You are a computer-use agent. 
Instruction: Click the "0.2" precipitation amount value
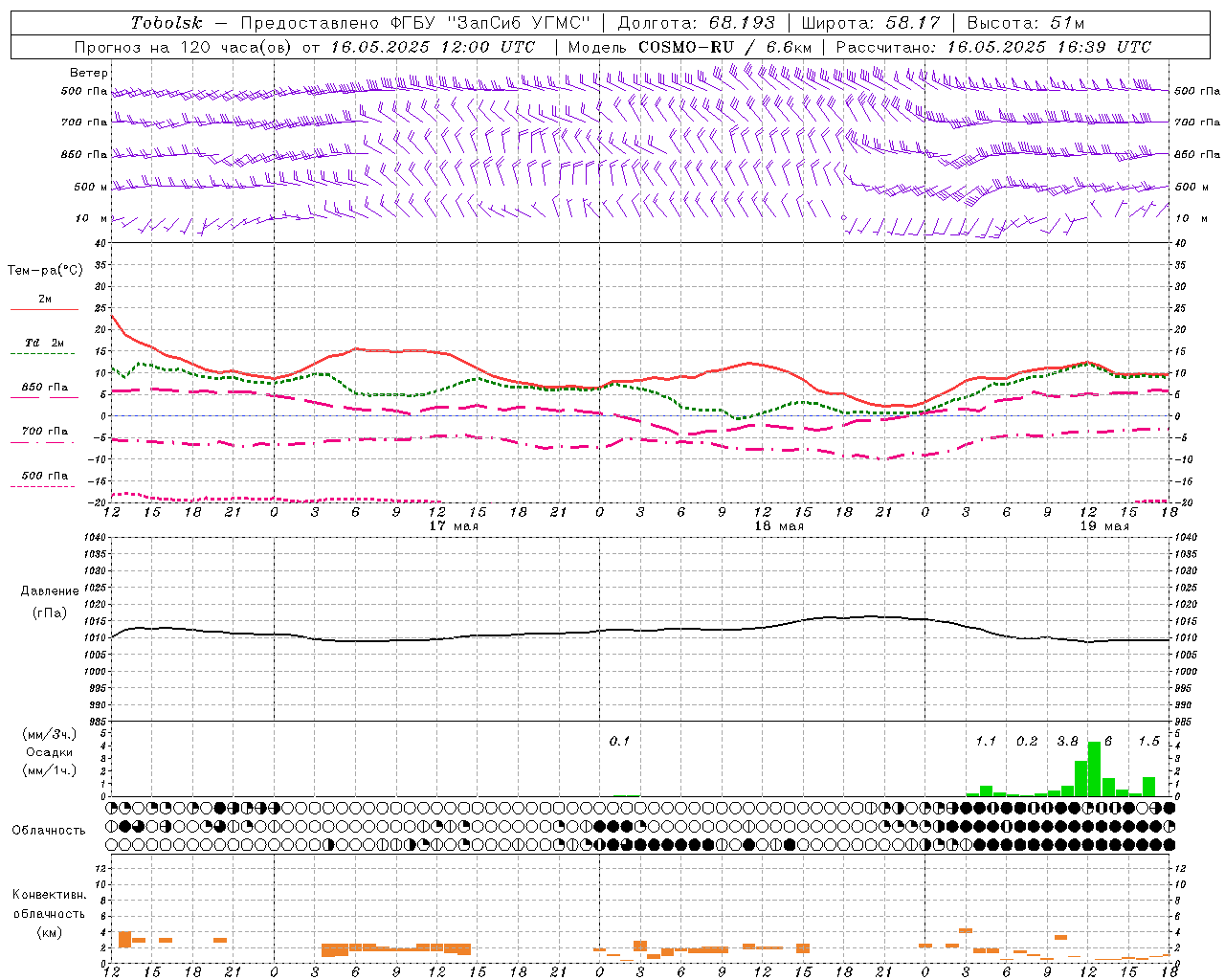tap(1027, 742)
